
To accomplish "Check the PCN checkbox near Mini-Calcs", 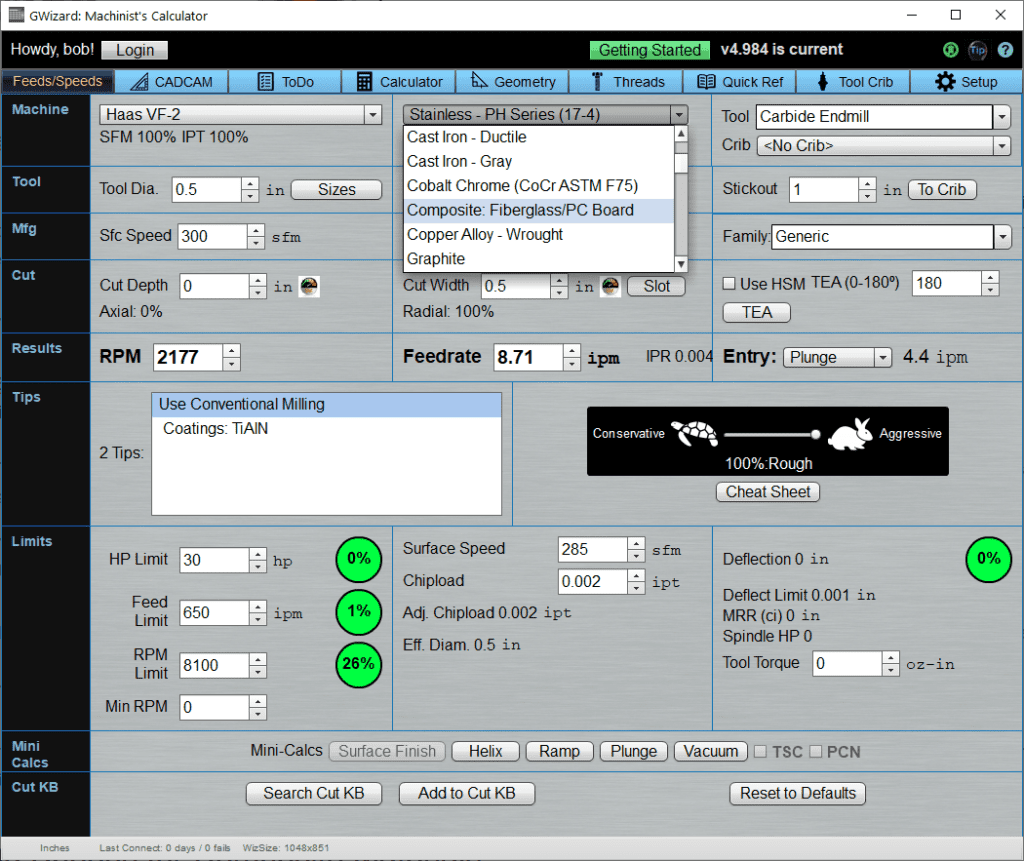I will click(815, 751).
